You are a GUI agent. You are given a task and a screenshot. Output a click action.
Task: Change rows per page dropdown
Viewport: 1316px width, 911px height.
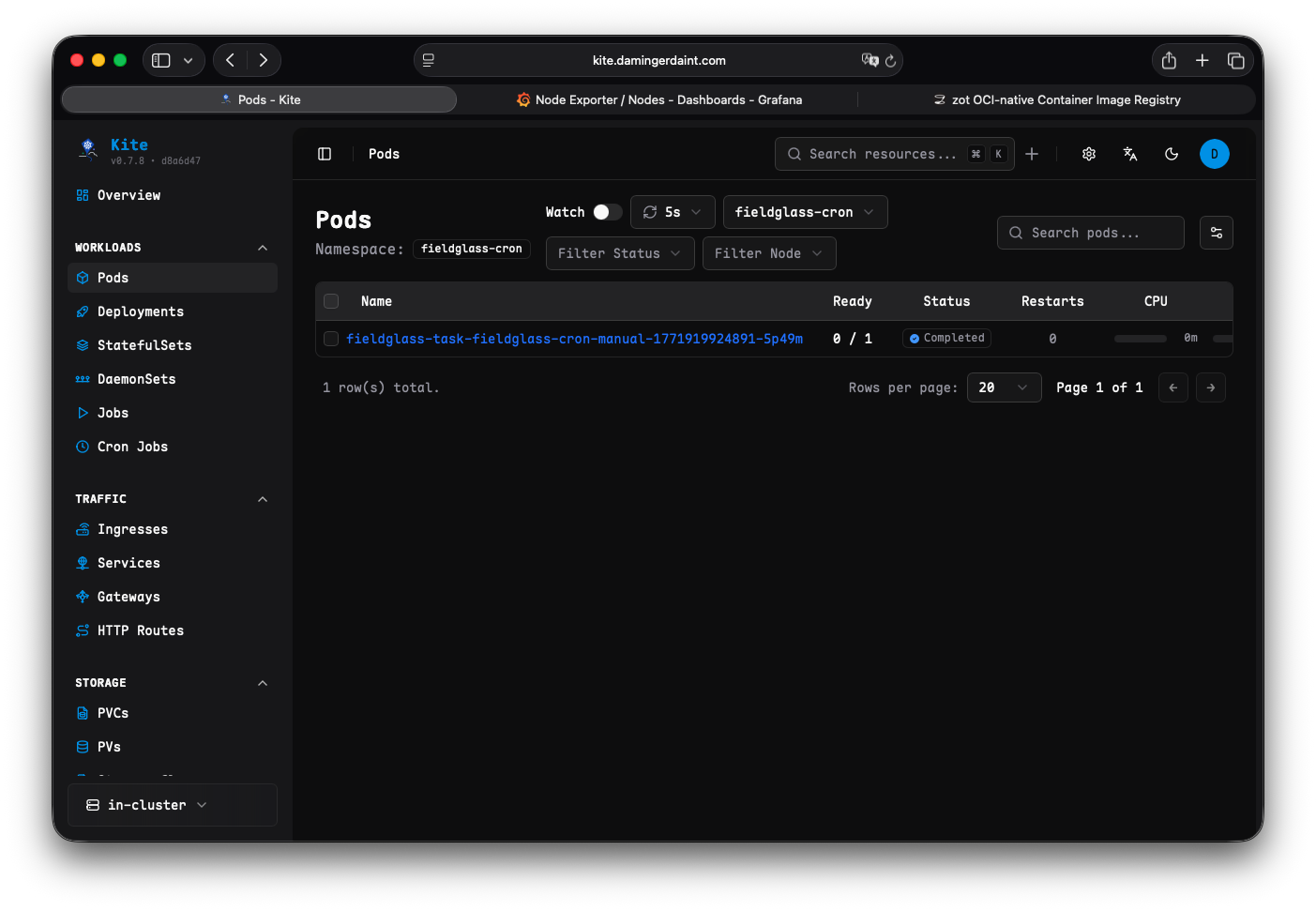click(1003, 387)
